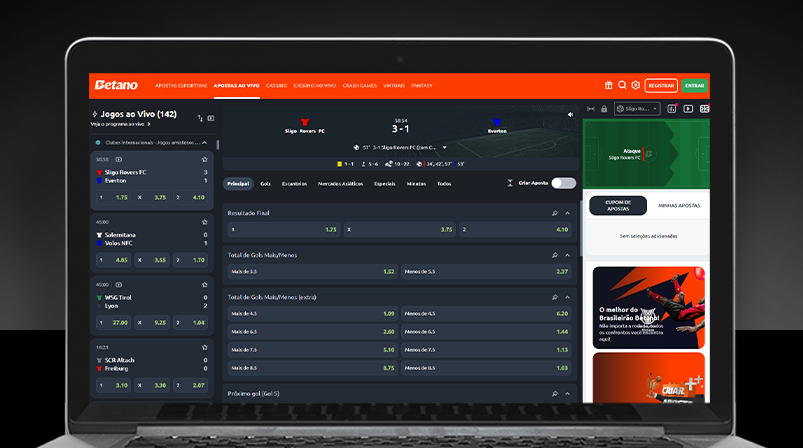Click the Registrar button
The width and height of the screenshot is (803, 448).
click(660, 85)
